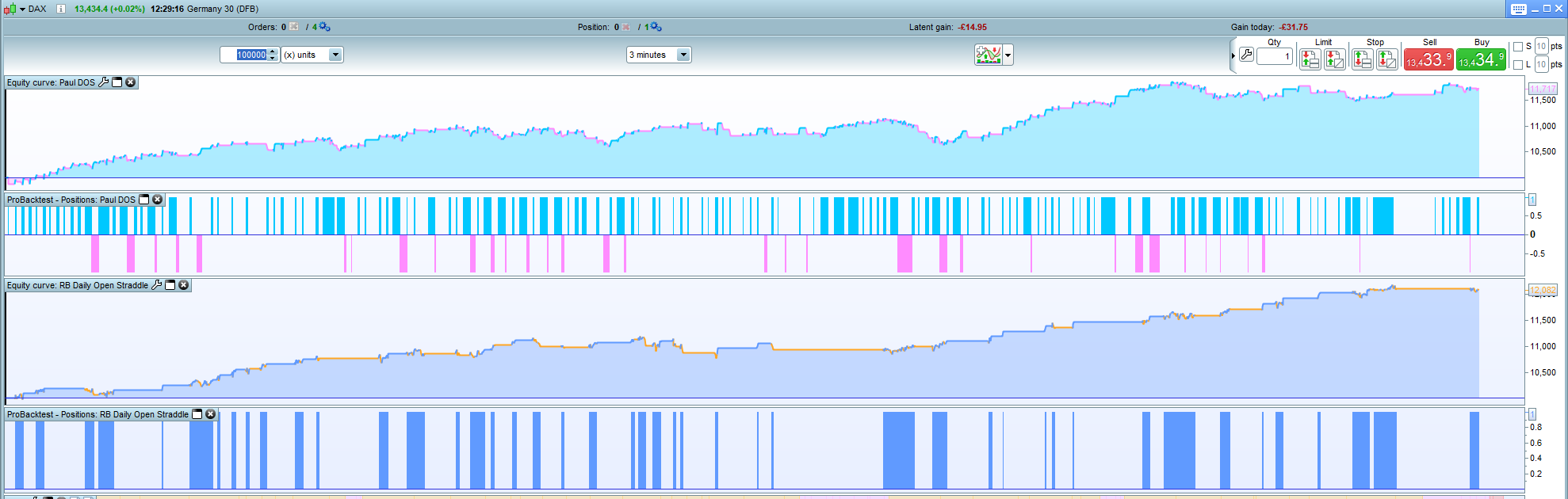Click first Limit order icon

pyautogui.click(x=1310, y=59)
